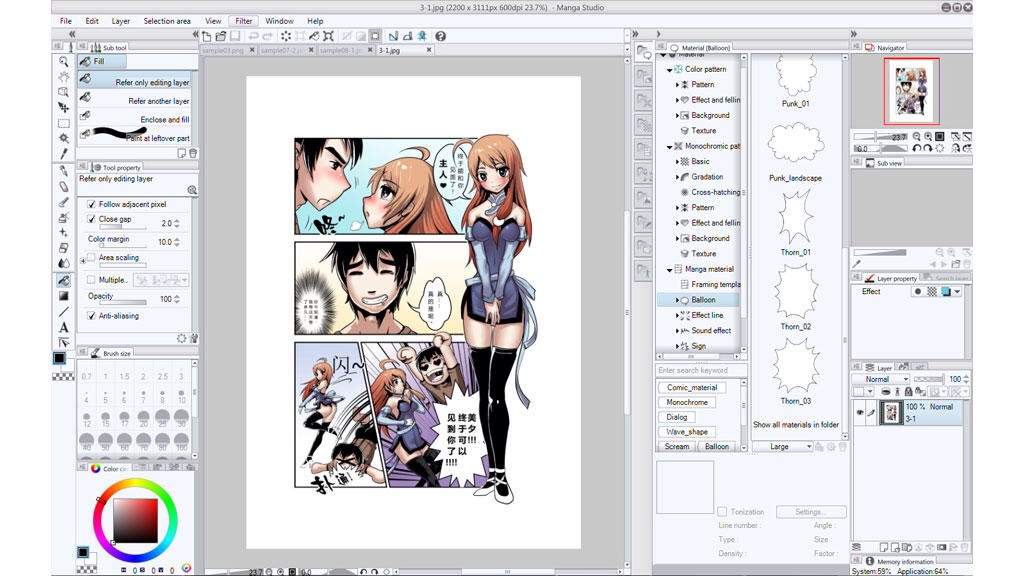Image resolution: width=1024 pixels, height=576 pixels.
Task: Collapse the Monochromic pattern tree folder
Action: 669,146
